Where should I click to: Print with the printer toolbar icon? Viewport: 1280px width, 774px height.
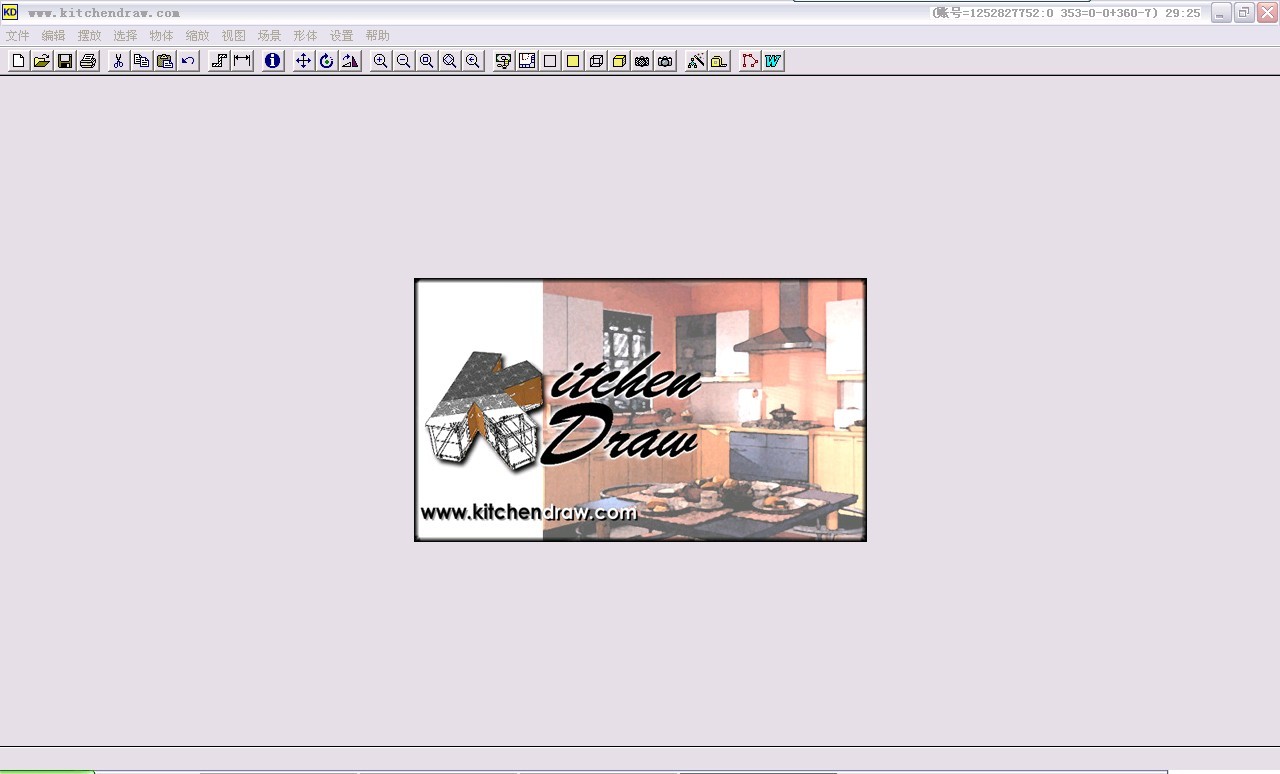coord(88,61)
